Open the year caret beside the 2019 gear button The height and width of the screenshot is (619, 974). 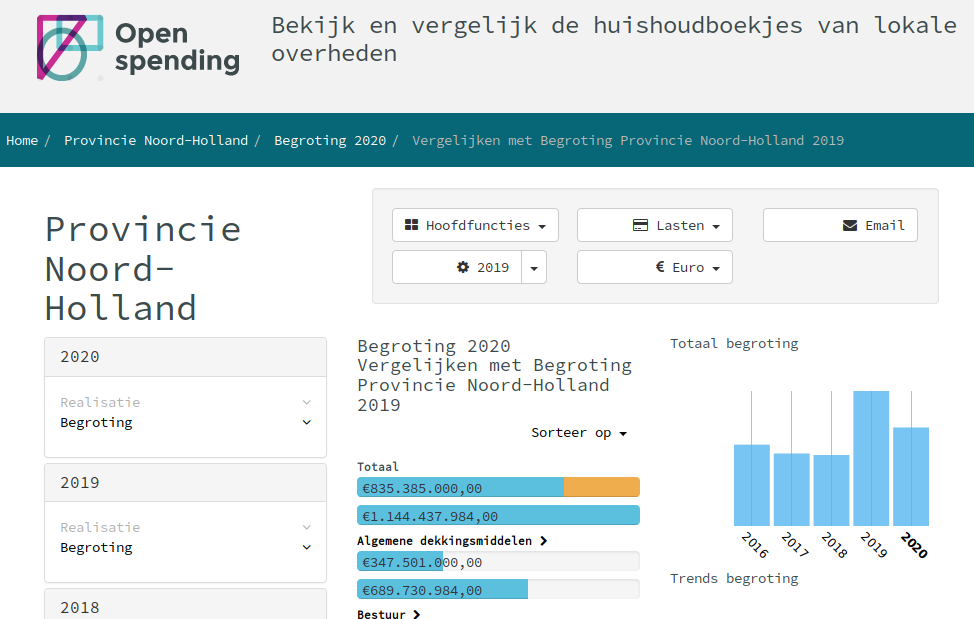[534, 267]
